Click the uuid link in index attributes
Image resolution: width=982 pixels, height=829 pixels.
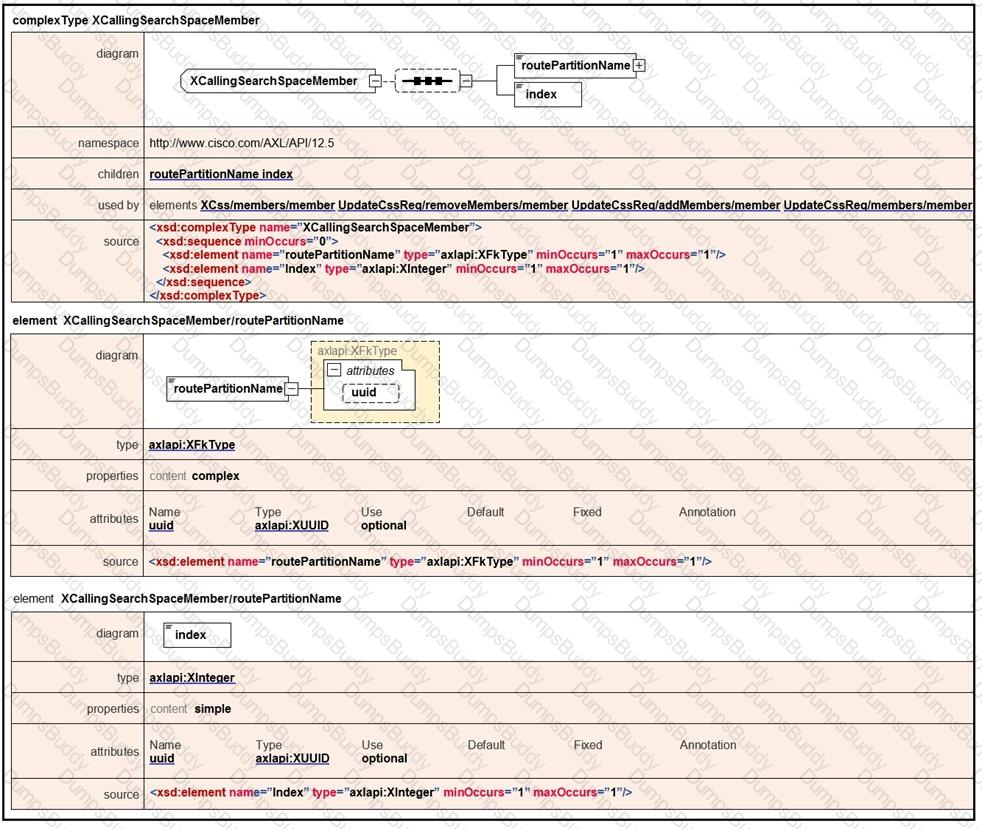point(161,758)
